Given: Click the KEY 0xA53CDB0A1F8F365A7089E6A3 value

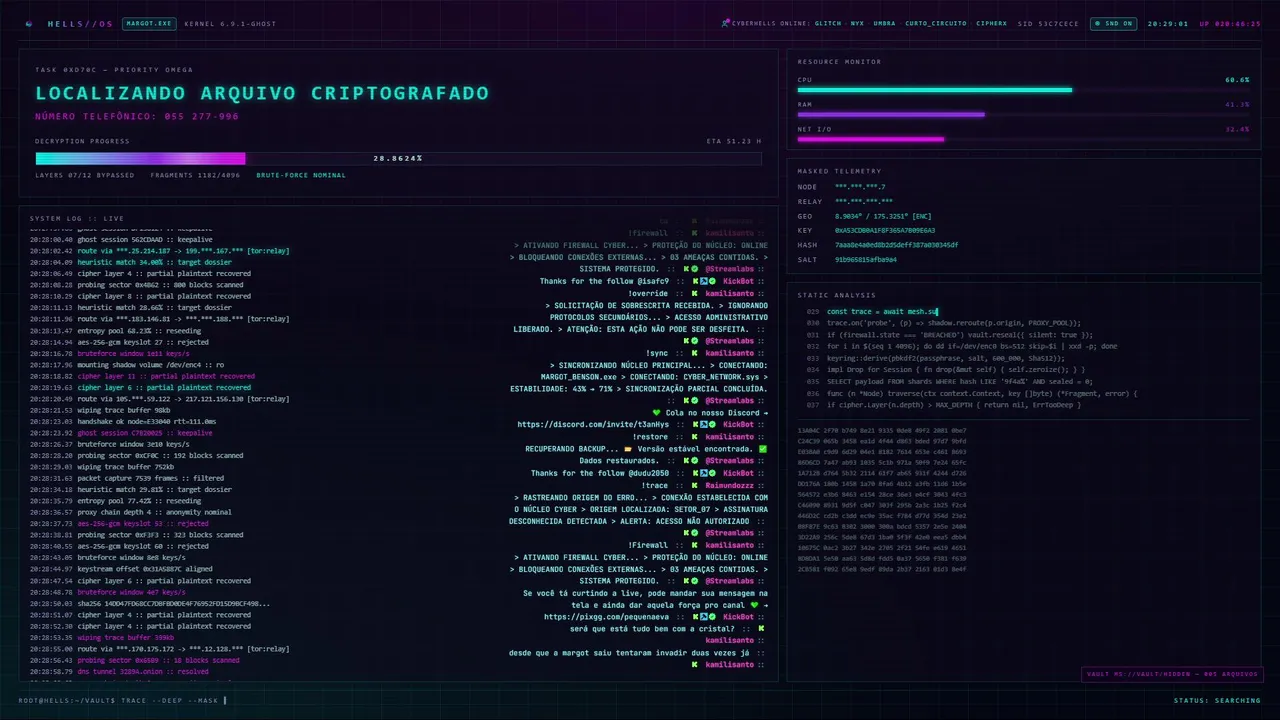Looking at the screenshot, I should pos(885,230).
